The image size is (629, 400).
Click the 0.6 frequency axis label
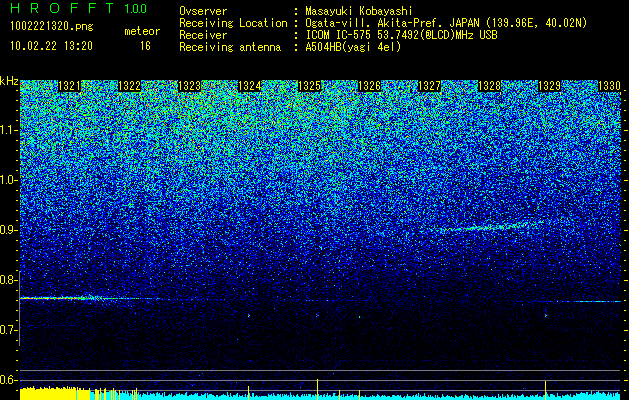tap(8, 380)
